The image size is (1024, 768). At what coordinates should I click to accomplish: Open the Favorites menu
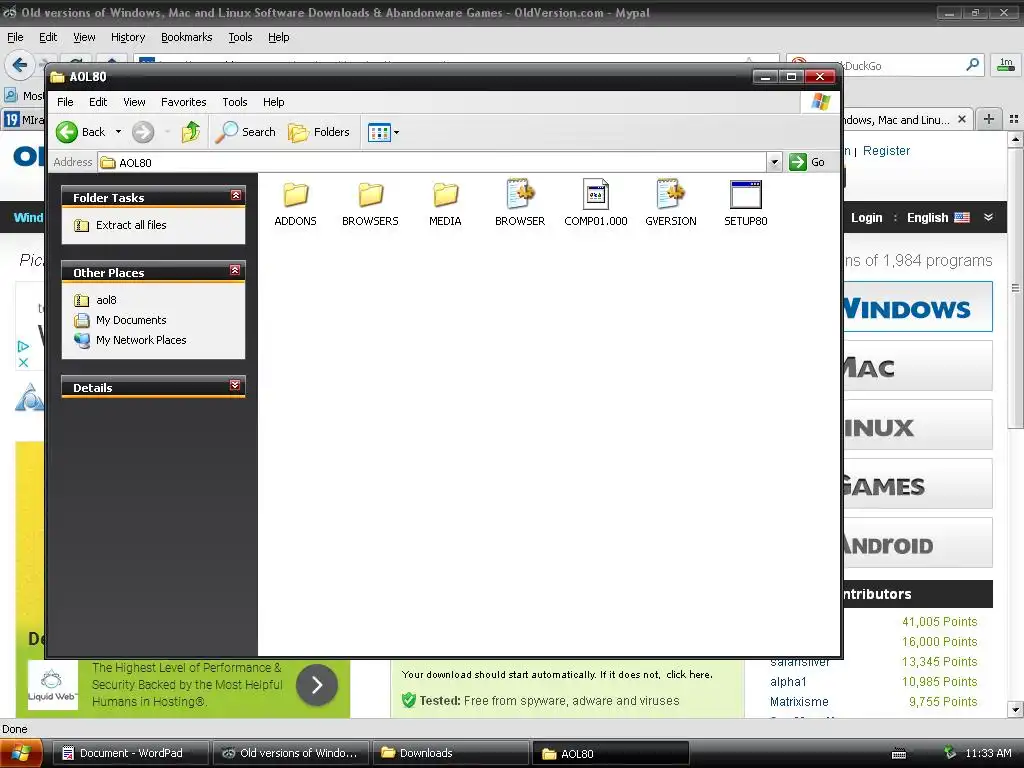click(184, 102)
